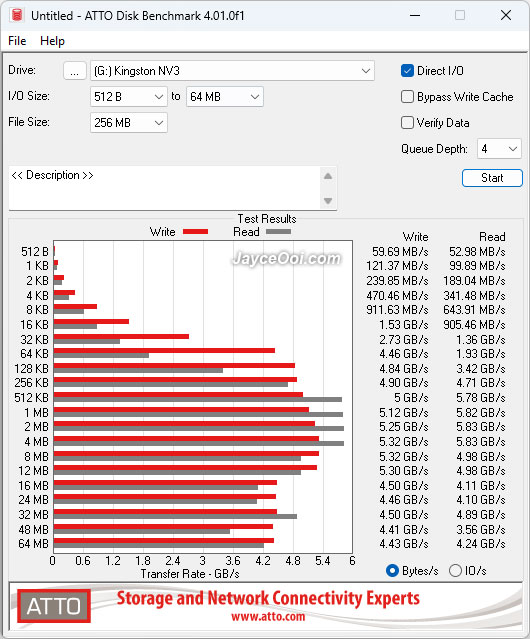Image resolution: width=530 pixels, height=639 pixels.
Task: Select the IO/s radio button
Action: [455, 571]
